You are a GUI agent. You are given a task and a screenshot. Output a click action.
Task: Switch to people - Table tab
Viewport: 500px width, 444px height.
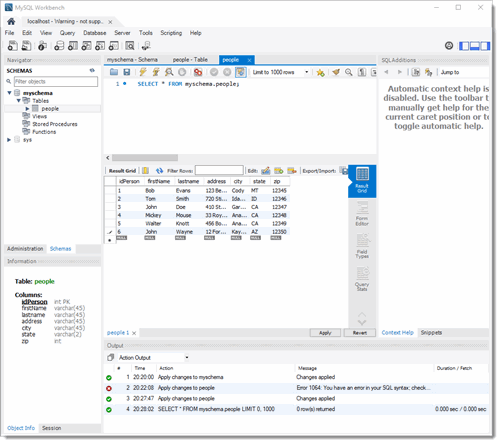click(190, 60)
